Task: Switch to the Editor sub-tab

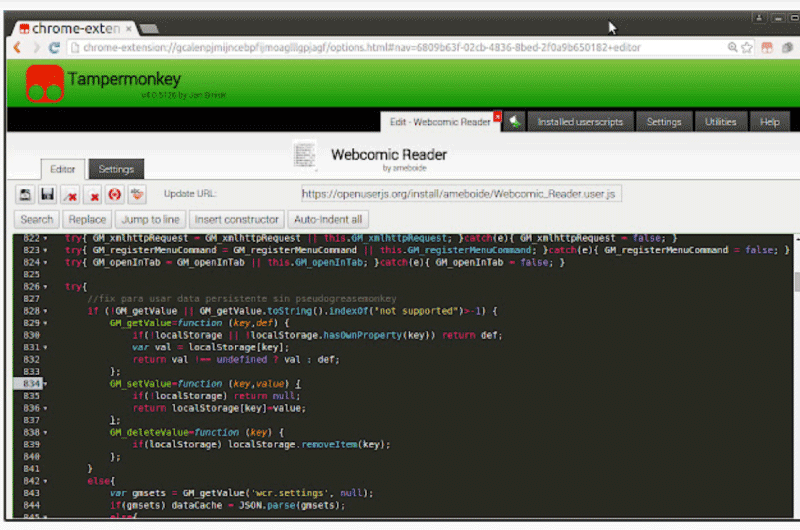Action: pyautogui.click(x=63, y=169)
